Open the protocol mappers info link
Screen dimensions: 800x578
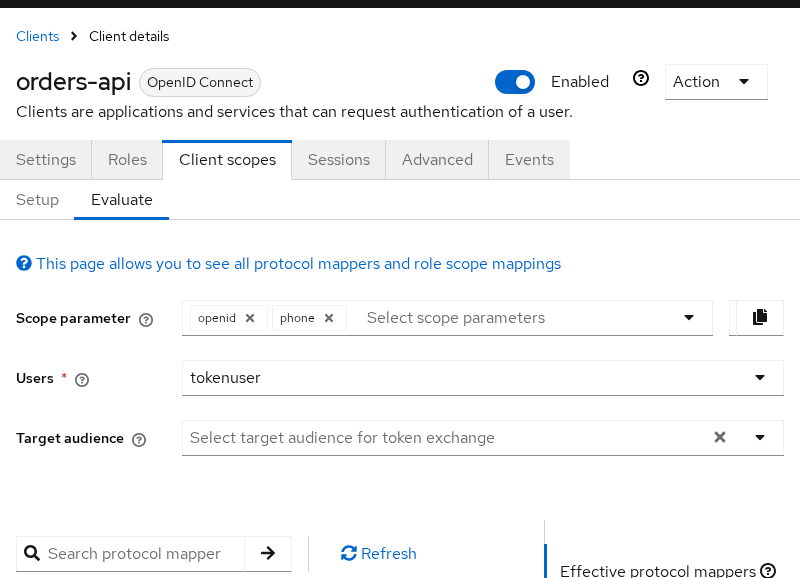[x=298, y=264]
